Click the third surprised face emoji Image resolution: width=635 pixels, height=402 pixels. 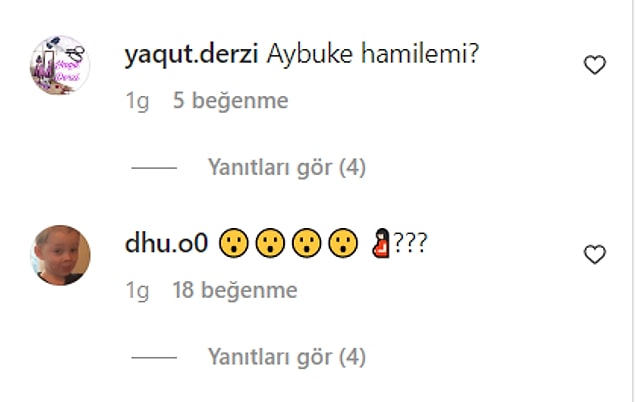307,243
